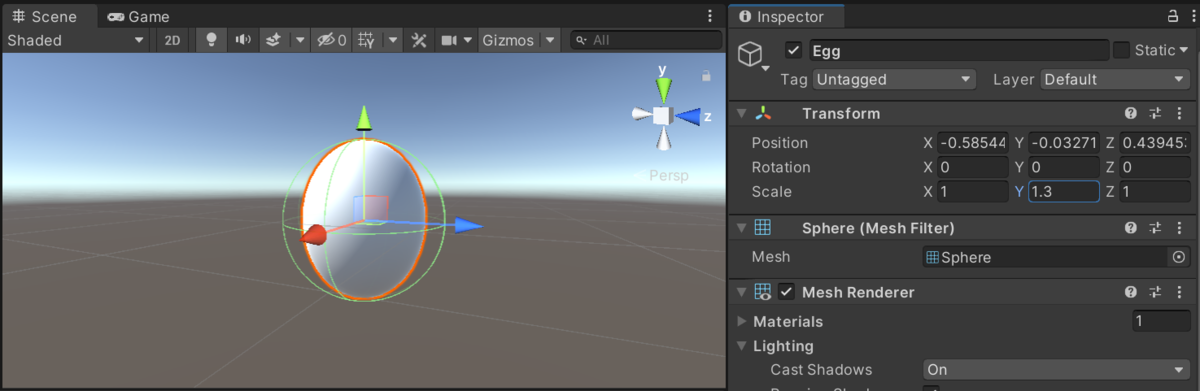Open the Cast Shadows dropdown
This screenshot has width=1200, height=391.
pos(1055,369)
